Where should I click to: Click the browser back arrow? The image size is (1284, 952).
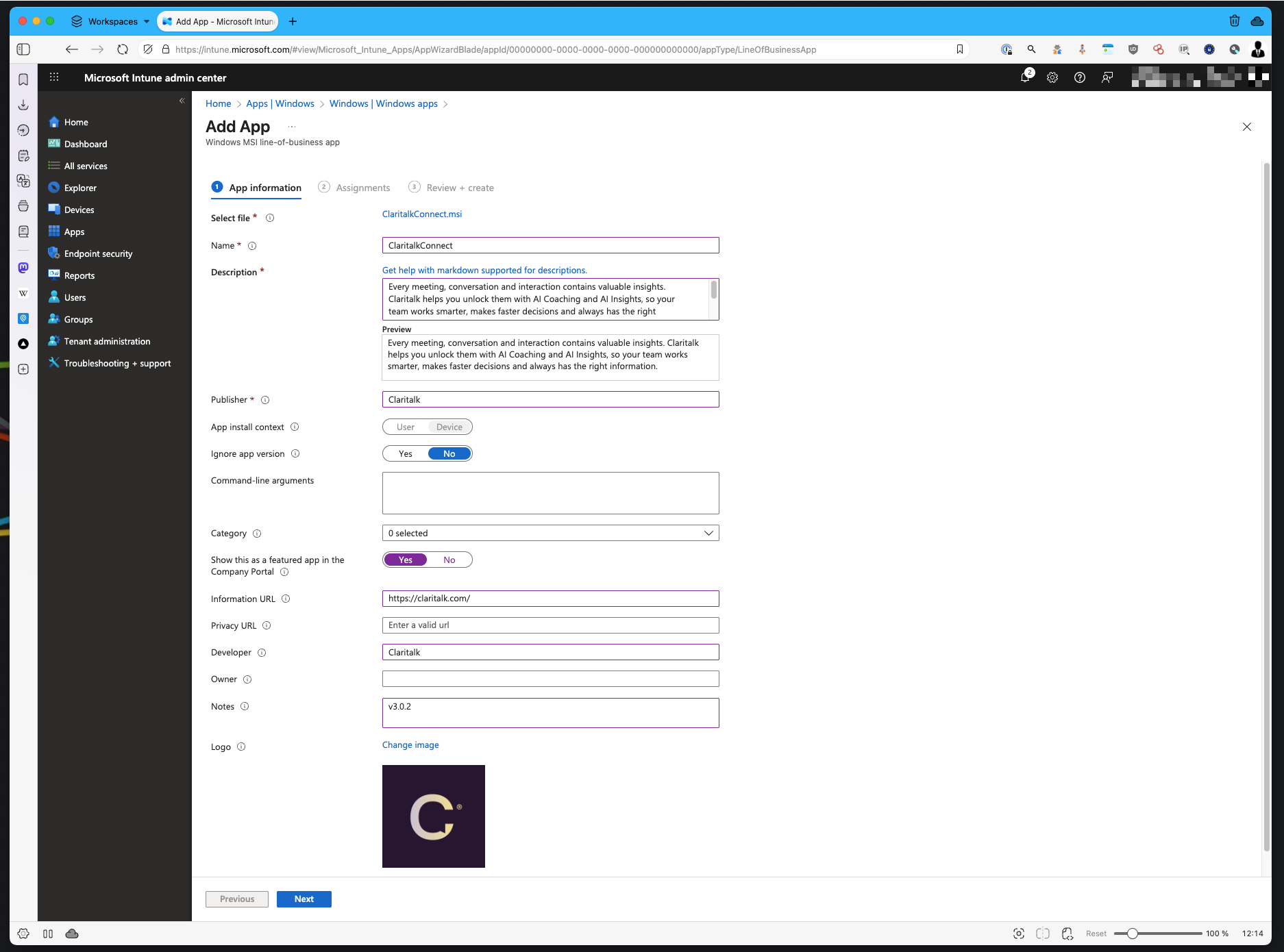(x=72, y=49)
